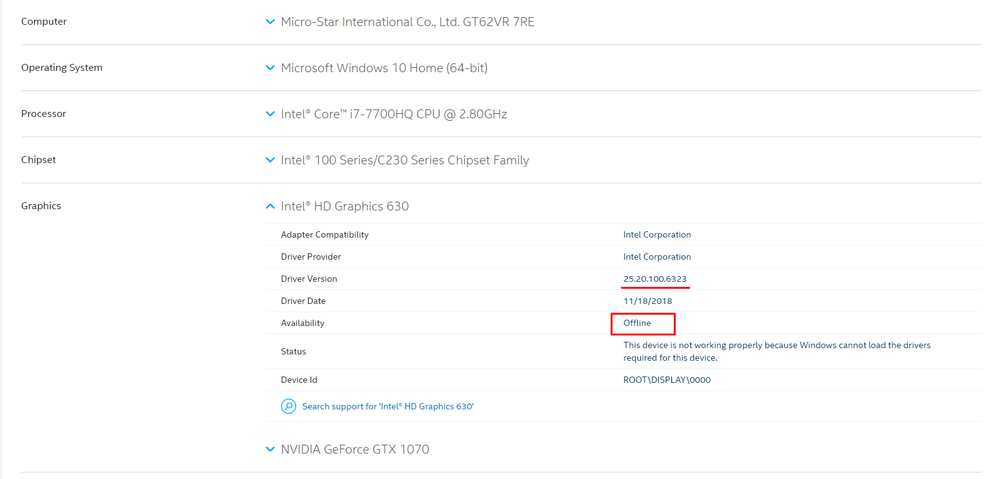Select the Device Id ROOT\DISPLAY\0000 value
This screenshot has width=999, height=479.
666,380
